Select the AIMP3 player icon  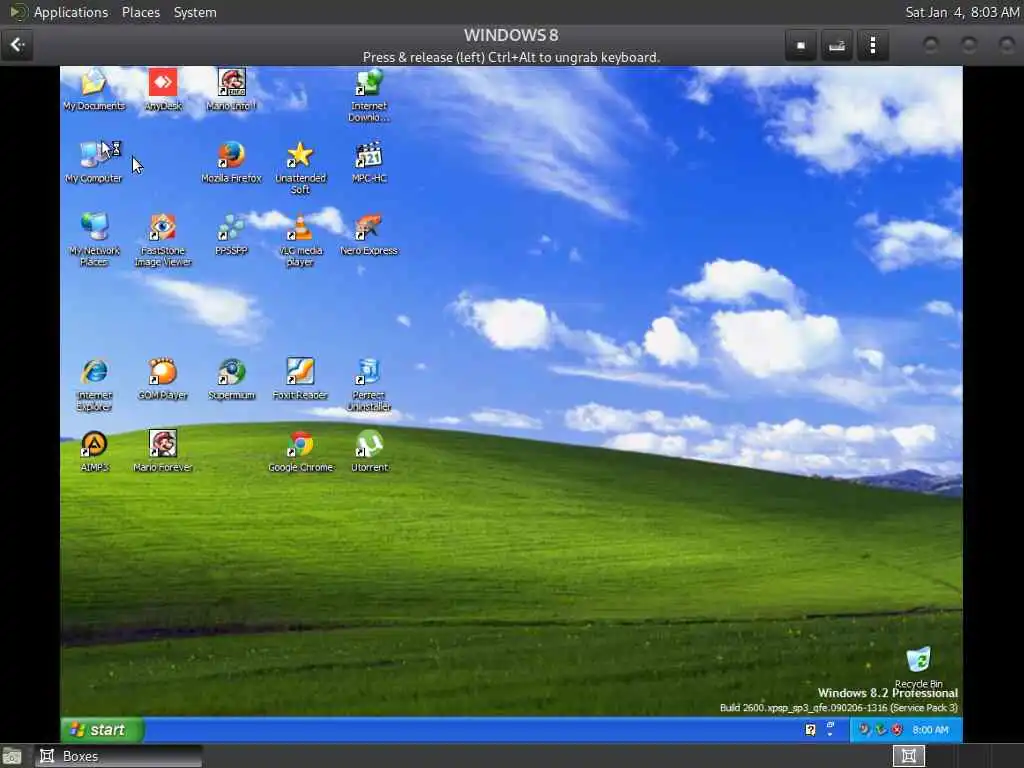(x=94, y=451)
